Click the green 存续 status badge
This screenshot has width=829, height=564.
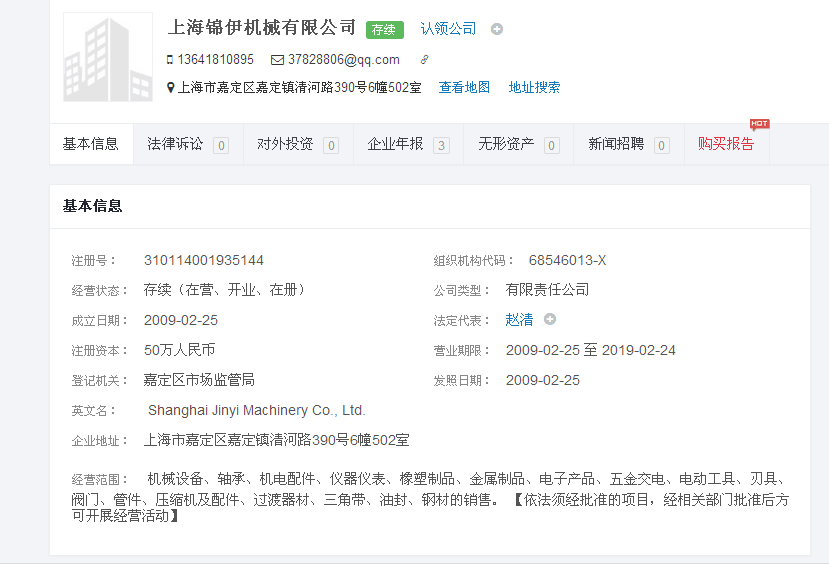(x=385, y=30)
